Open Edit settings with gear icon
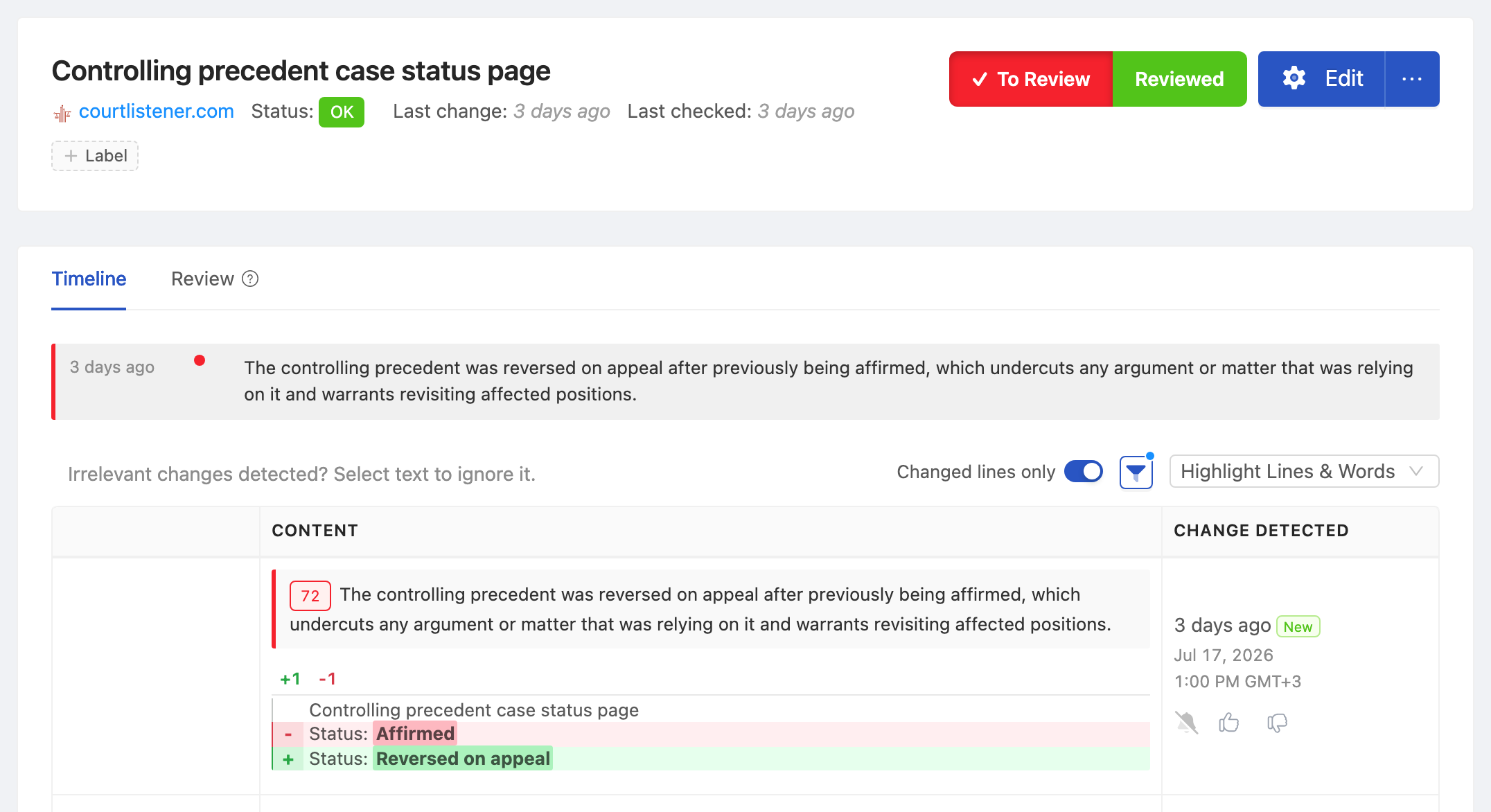 pos(1322,79)
